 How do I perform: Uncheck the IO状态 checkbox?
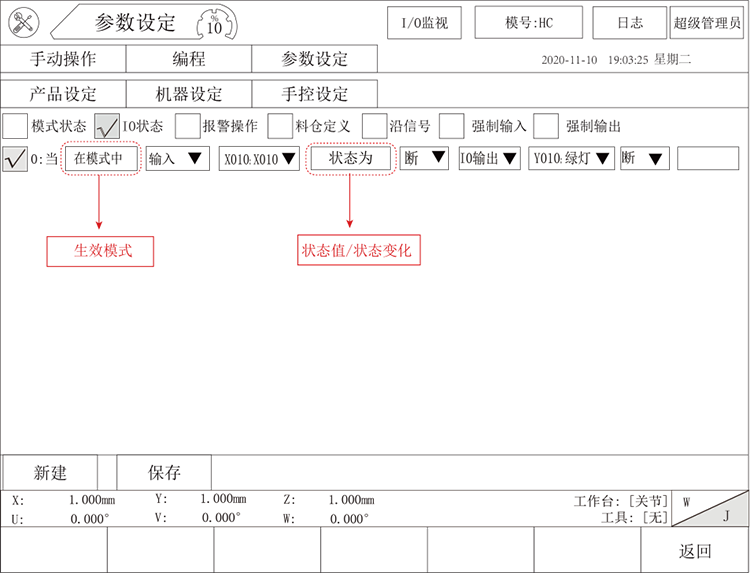(107, 126)
